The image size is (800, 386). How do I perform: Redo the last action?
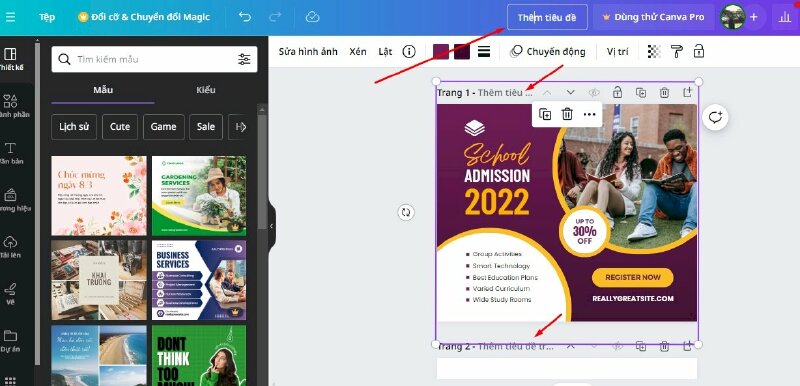click(x=275, y=17)
